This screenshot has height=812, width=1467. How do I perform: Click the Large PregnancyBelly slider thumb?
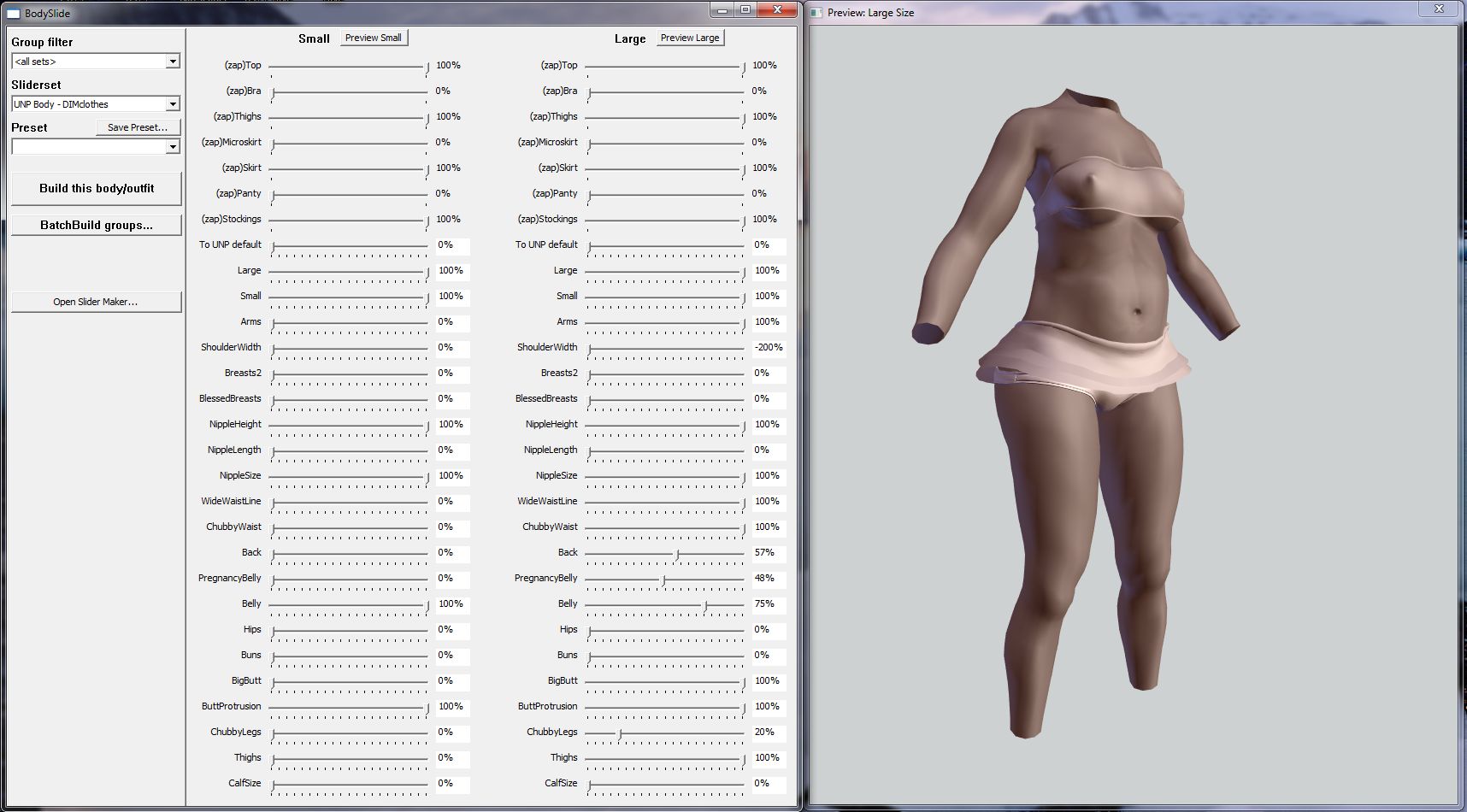[664, 580]
